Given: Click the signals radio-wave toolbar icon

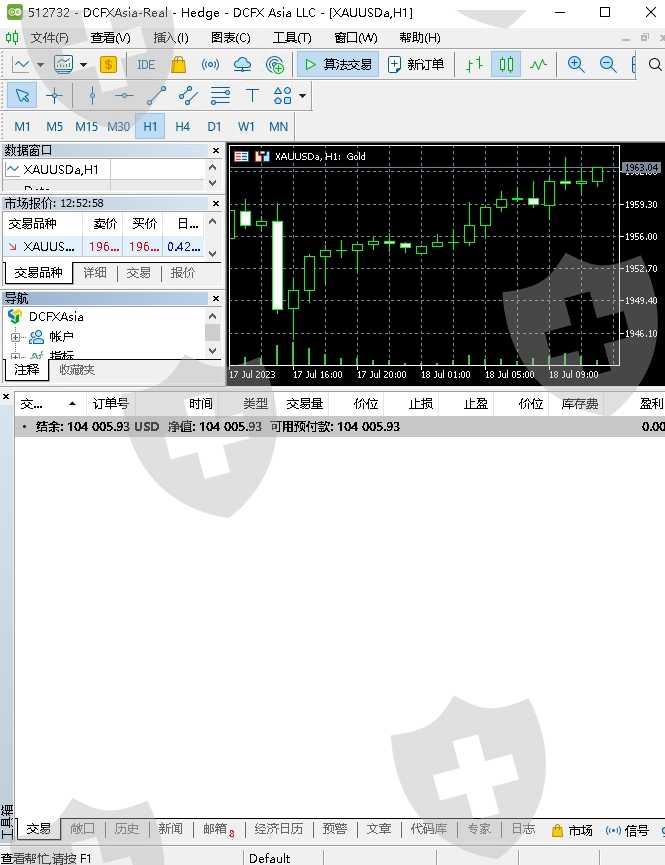Looking at the screenshot, I should tap(210, 64).
